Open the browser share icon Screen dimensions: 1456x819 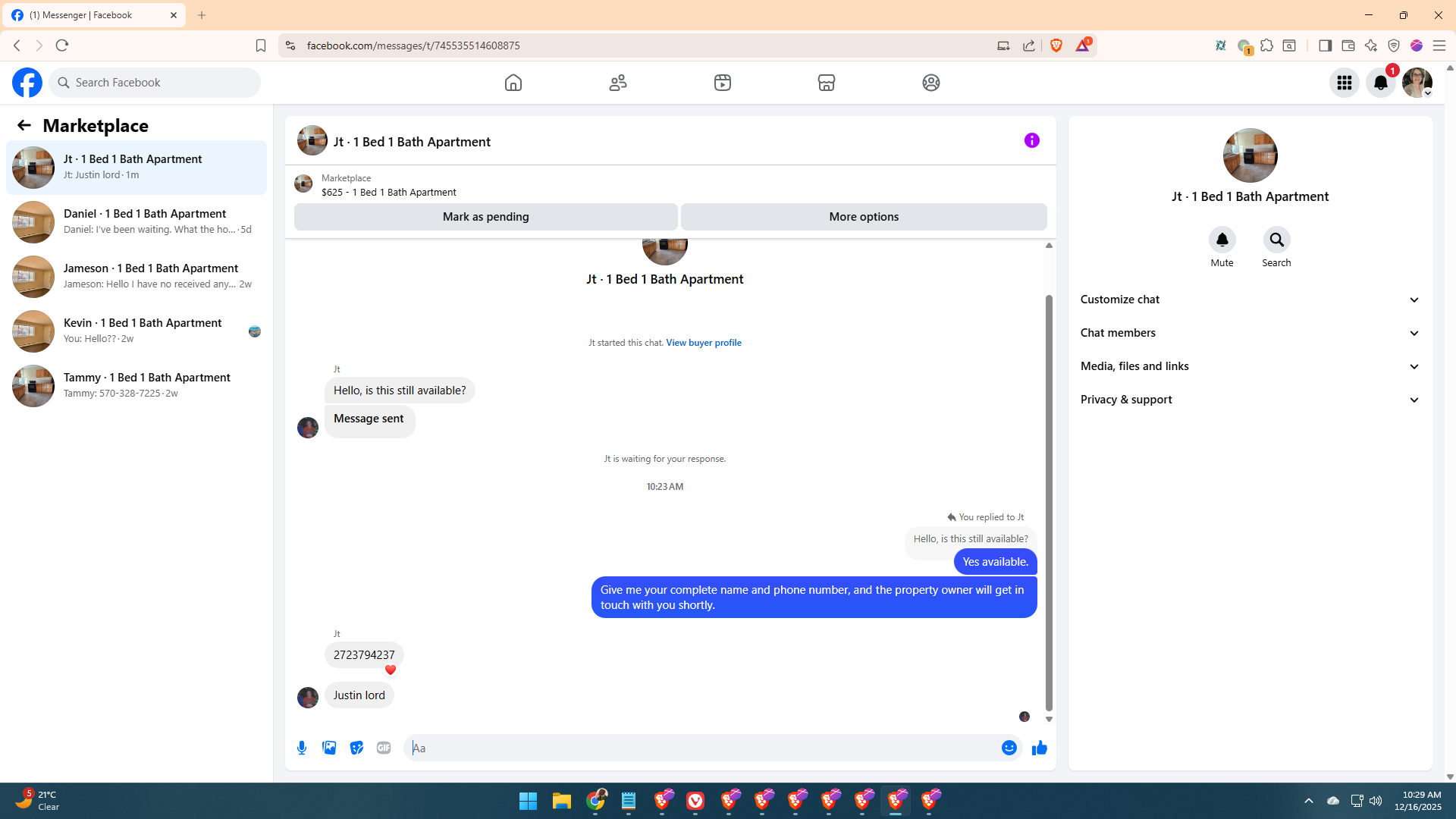[1029, 45]
